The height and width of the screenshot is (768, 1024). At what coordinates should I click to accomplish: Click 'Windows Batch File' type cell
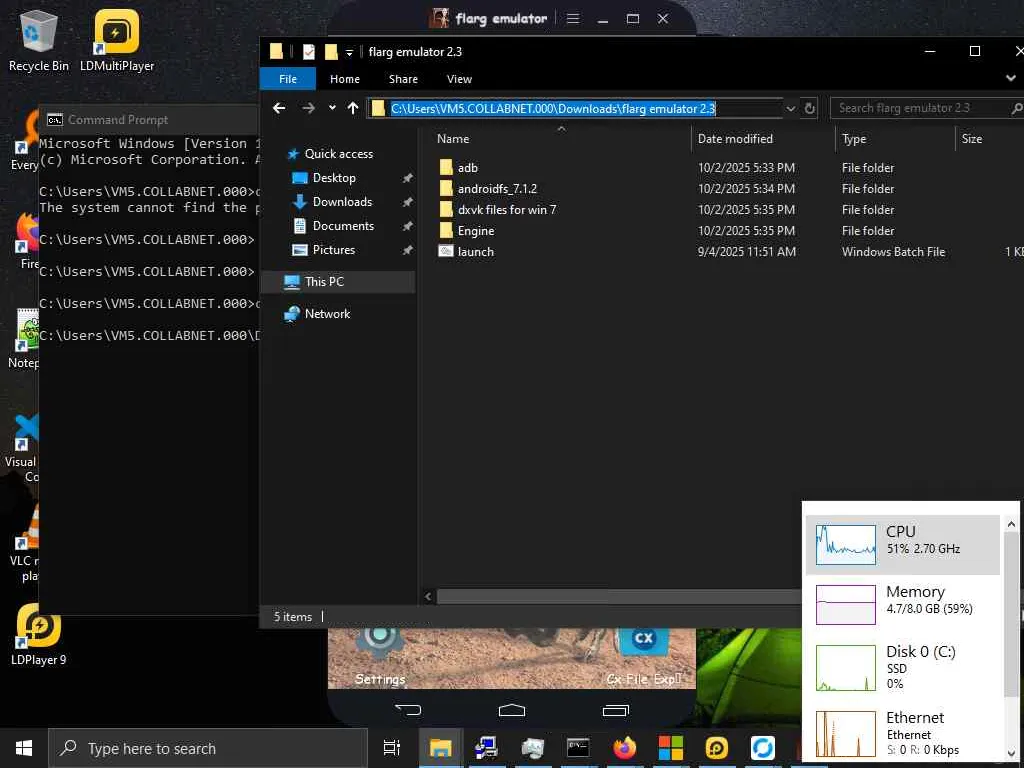[x=893, y=251]
